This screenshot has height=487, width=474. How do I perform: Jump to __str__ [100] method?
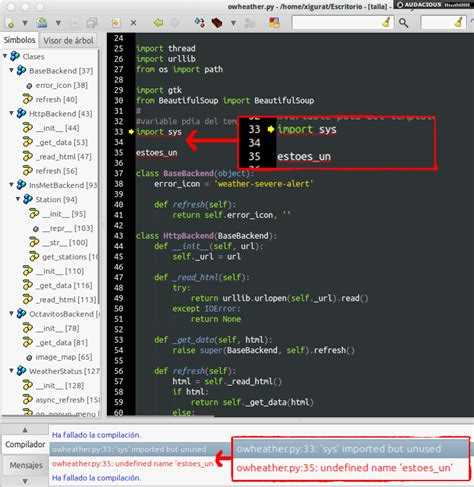click(x=65, y=243)
